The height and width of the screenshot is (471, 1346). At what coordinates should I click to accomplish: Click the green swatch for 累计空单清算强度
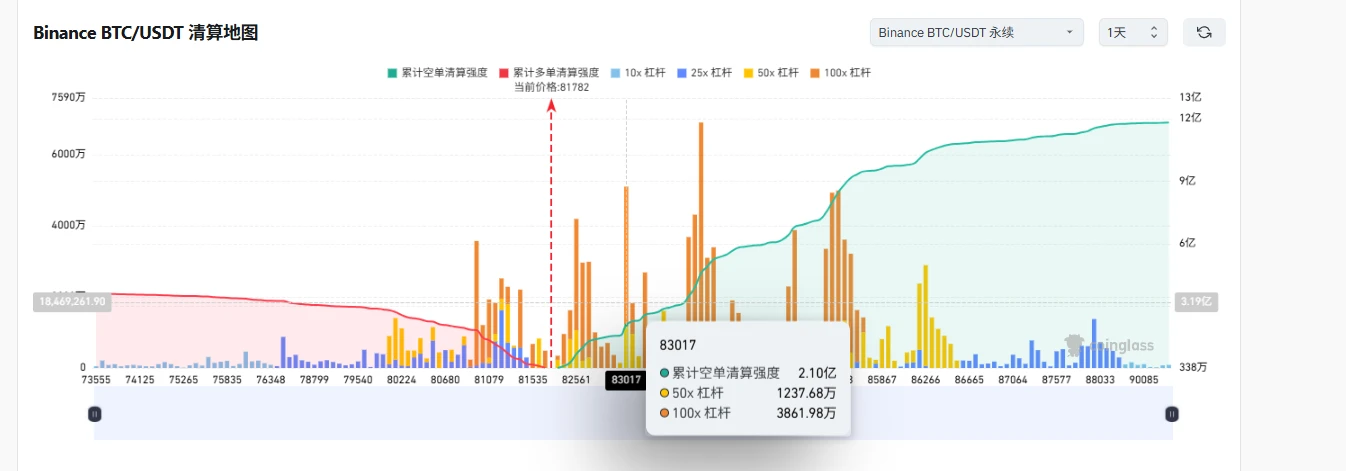(392, 73)
